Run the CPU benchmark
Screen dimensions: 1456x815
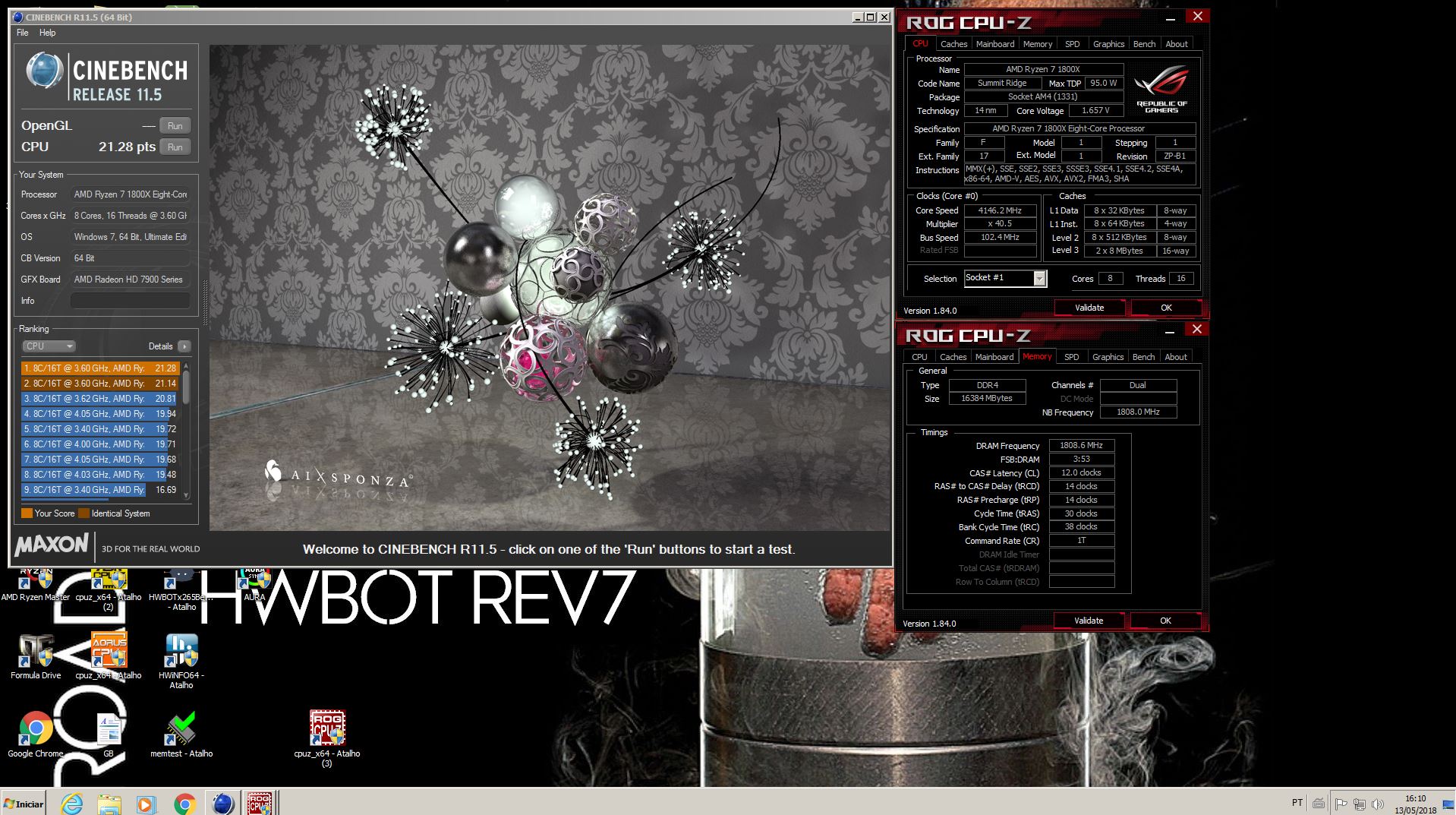coord(175,147)
